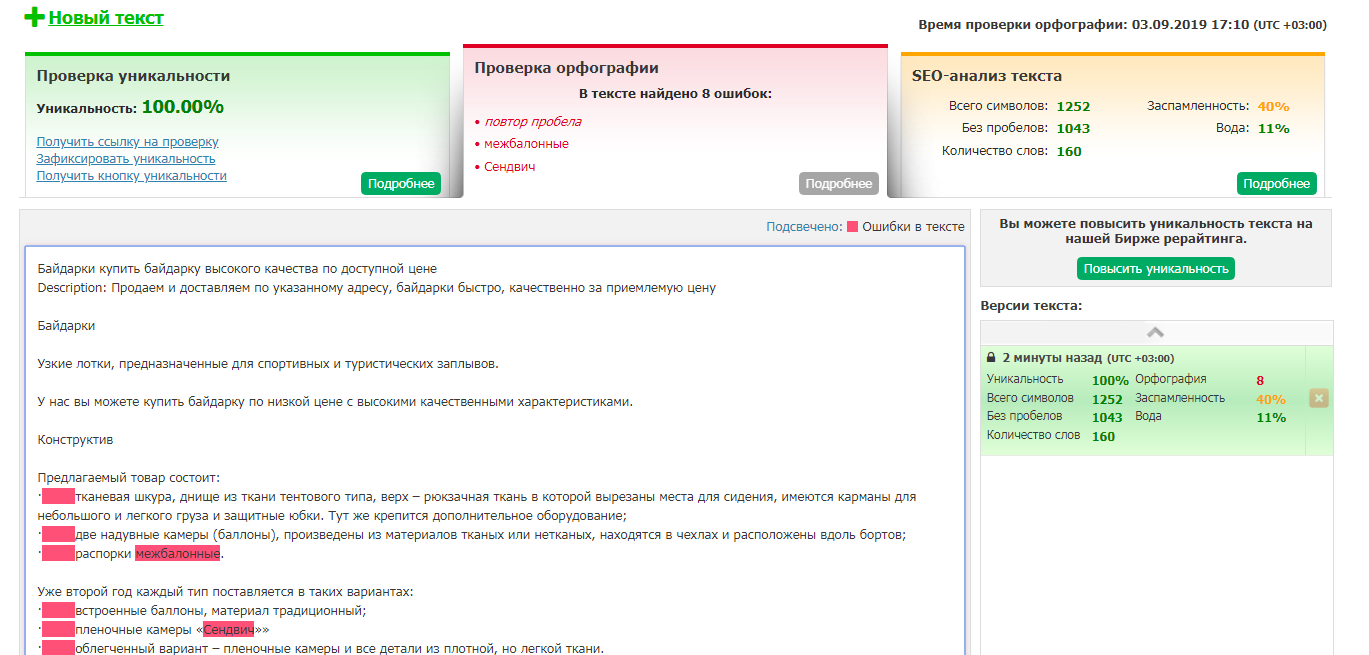
Task: Click the lock icon on version entry
Action: tap(991, 358)
